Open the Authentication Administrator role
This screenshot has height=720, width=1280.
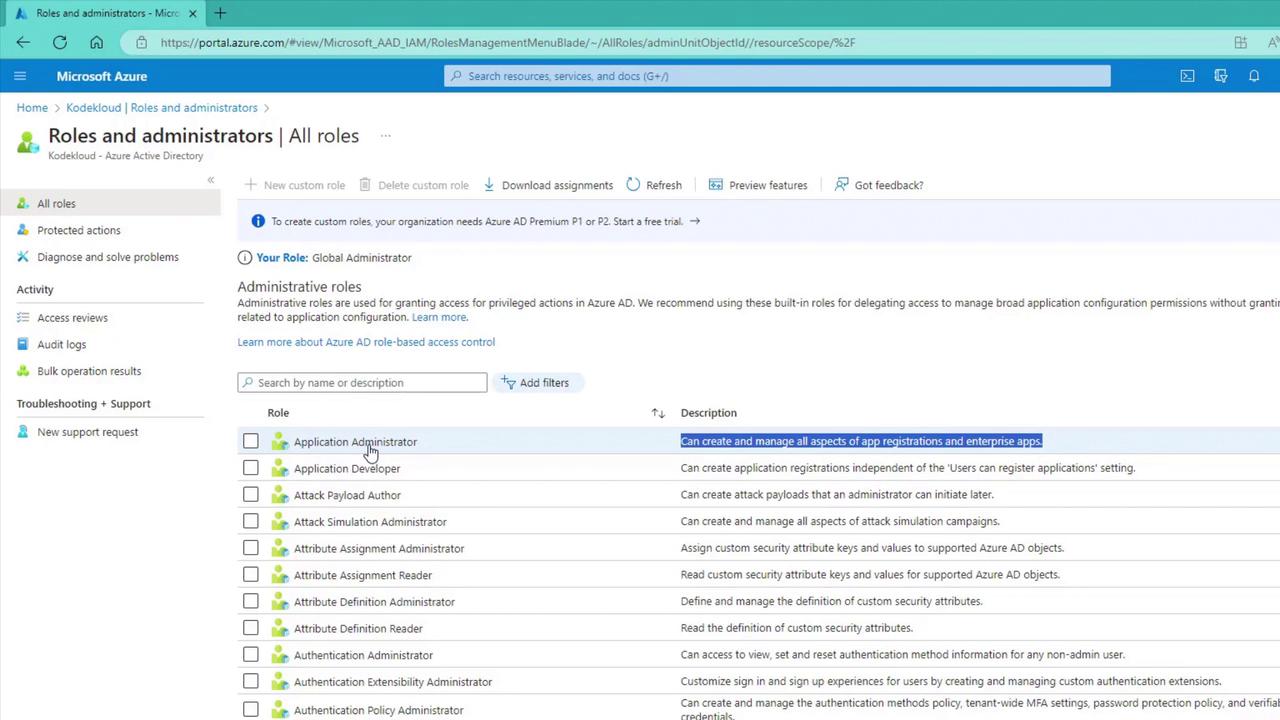(363, 655)
